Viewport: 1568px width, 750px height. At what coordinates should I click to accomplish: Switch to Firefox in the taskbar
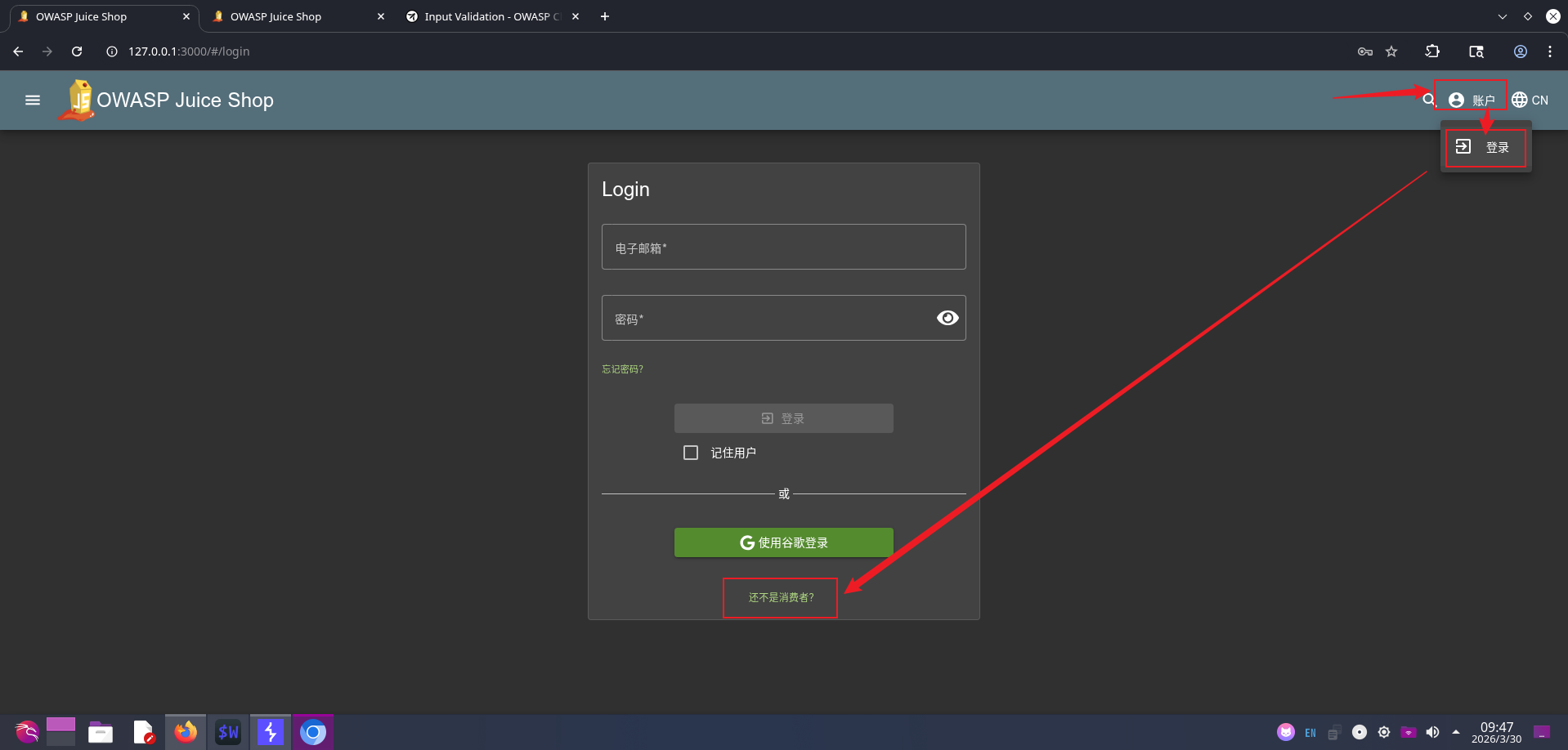[x=186, y=732]
